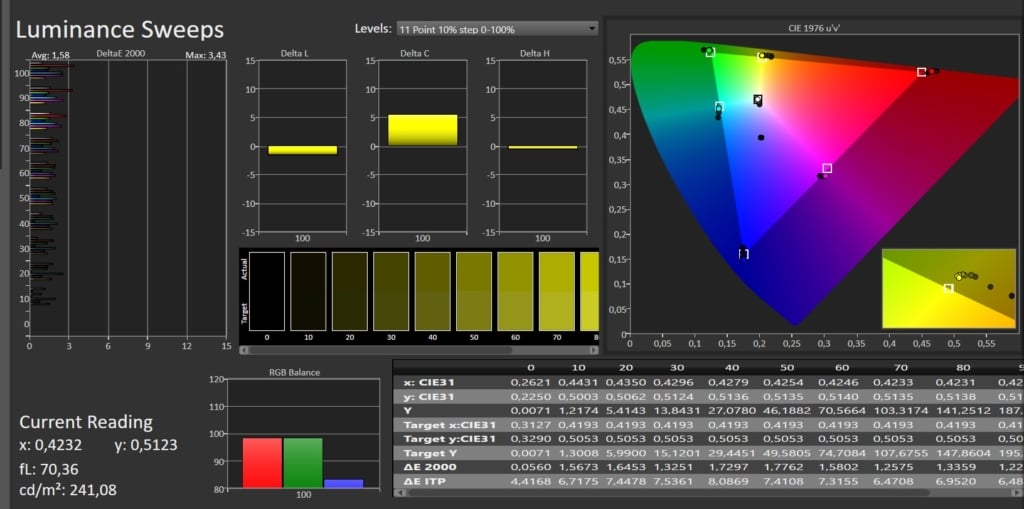Click the 'fL: 70,36' current reading

47,469
